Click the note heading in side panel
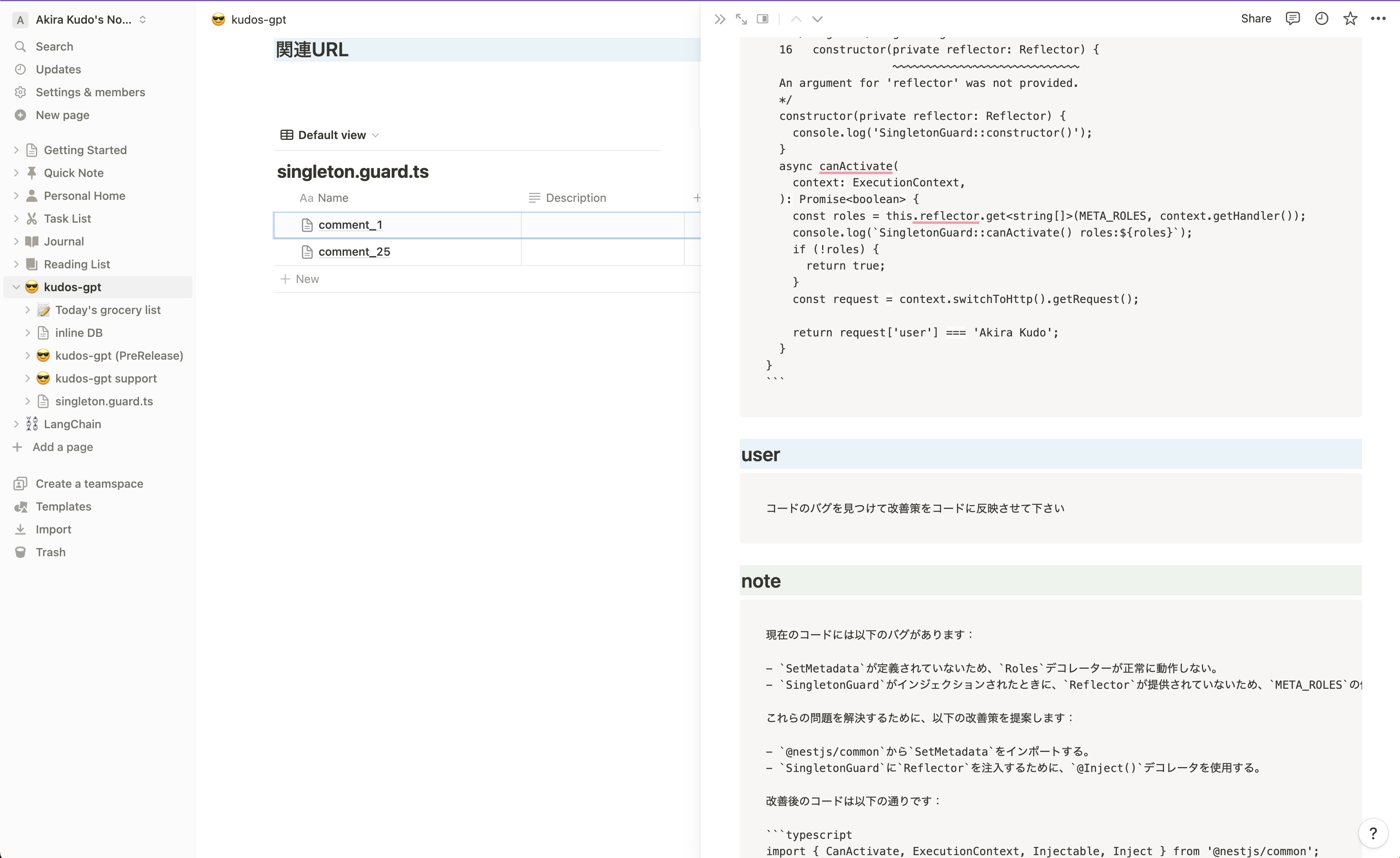Viewport: 1400px width, 858px height. 761,581
